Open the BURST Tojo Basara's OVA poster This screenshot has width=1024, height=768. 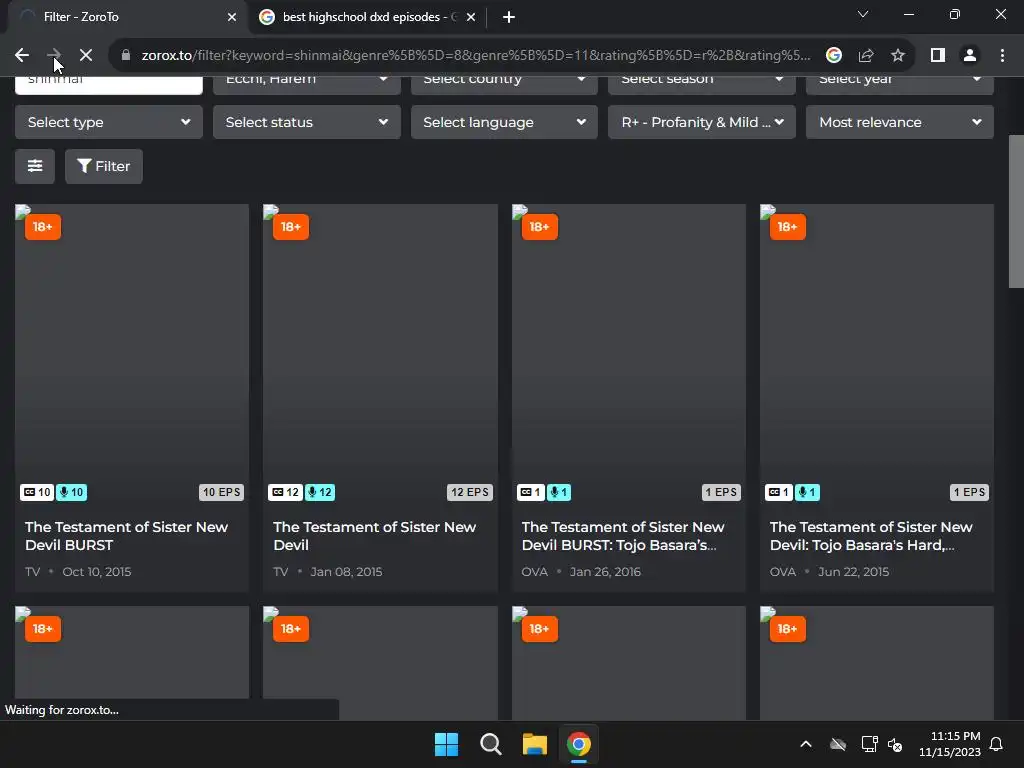[628, 355]
